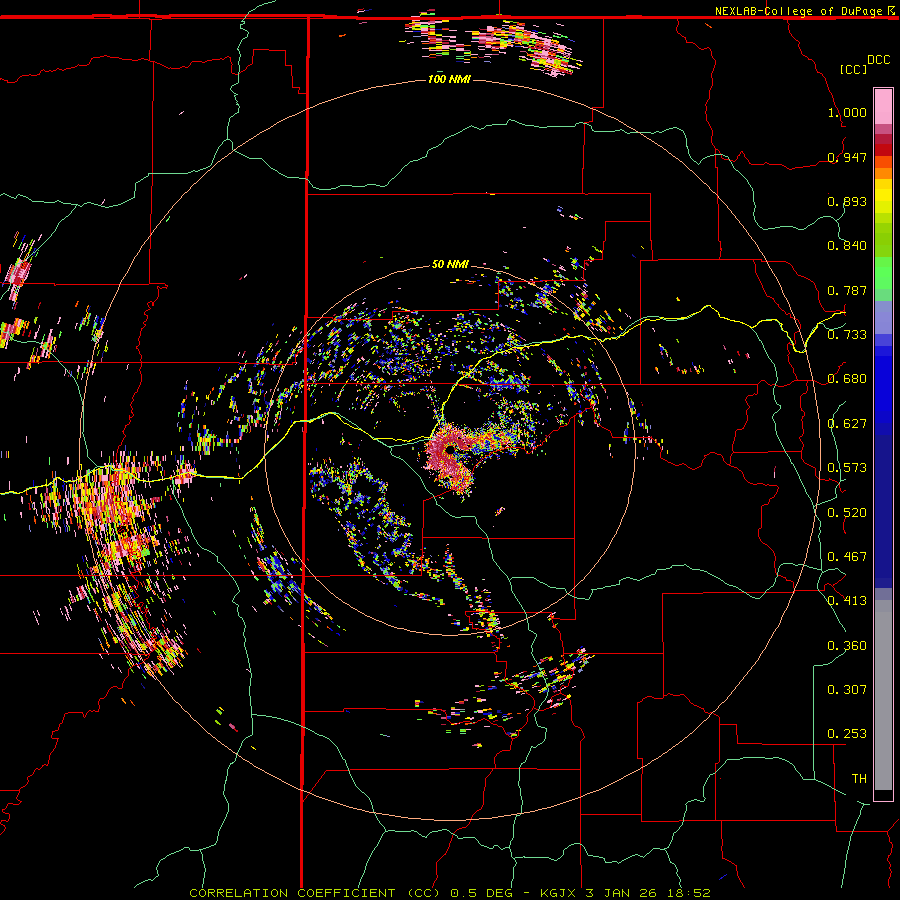Click the 18:52 timestamp
This screenshot has height=900, width=900.
coord(689,893)
